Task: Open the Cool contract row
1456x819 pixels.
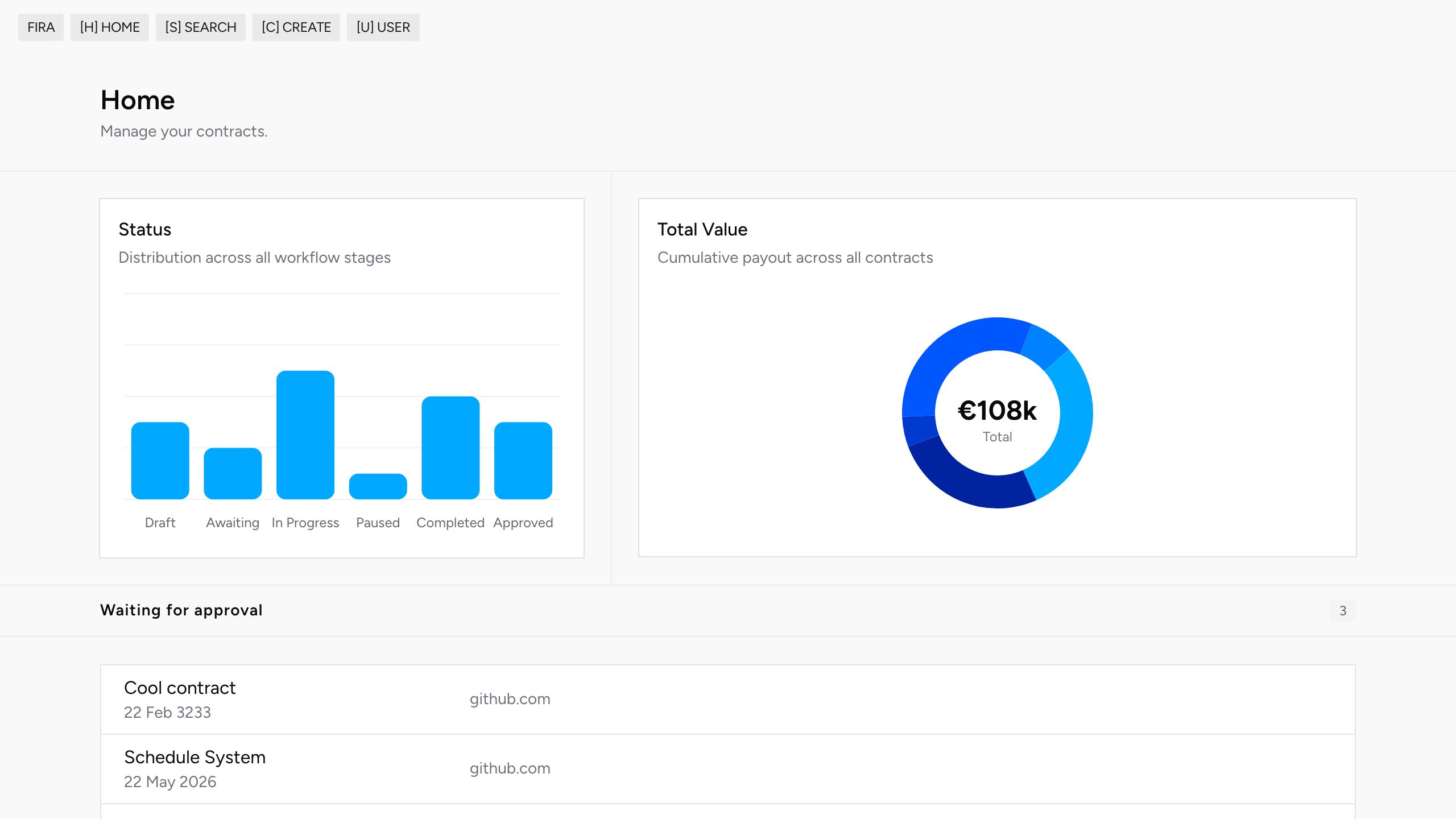Action: [728, 700]
